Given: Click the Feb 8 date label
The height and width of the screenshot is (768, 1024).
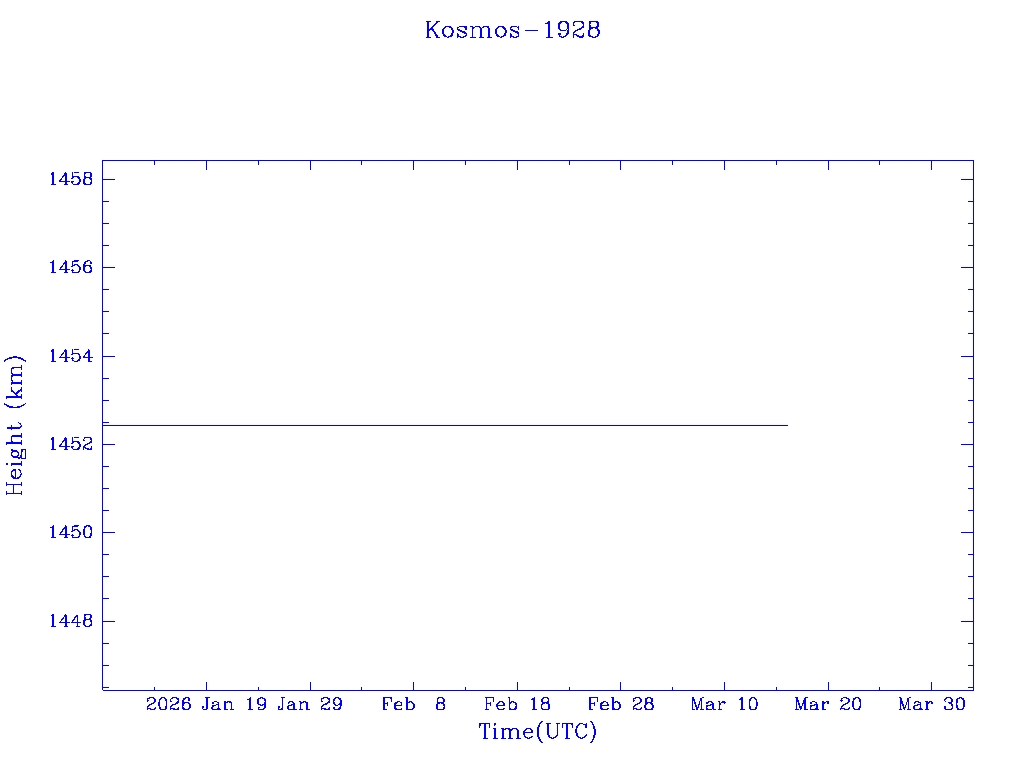Looking at the screenshot, I should [413, 705].
